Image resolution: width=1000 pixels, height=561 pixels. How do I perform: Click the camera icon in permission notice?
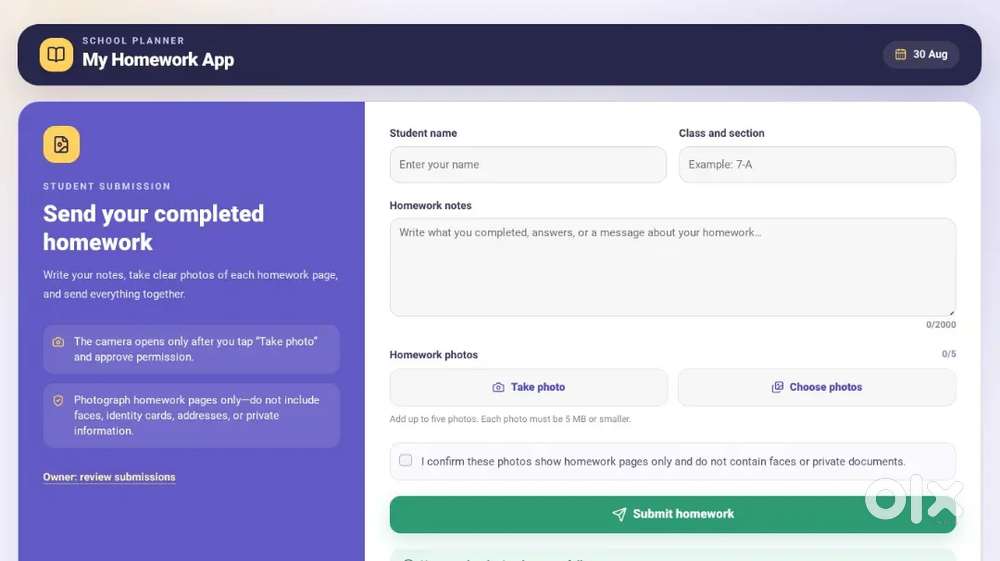[58, 342]
